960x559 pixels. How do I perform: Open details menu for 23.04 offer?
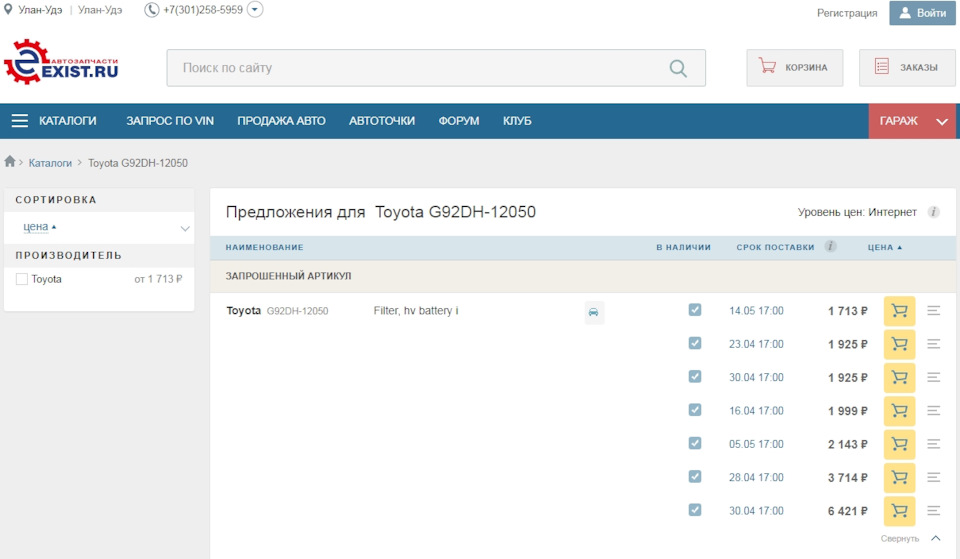[x=934, y=344]
